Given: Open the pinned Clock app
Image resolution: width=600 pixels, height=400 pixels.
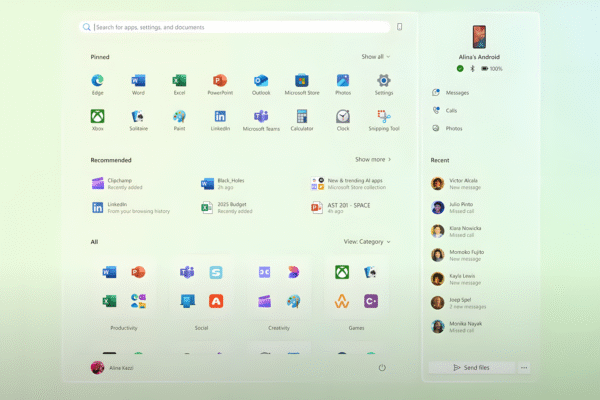Looking at the screenshot, I should pyautogui.click(x=343, y=120).
